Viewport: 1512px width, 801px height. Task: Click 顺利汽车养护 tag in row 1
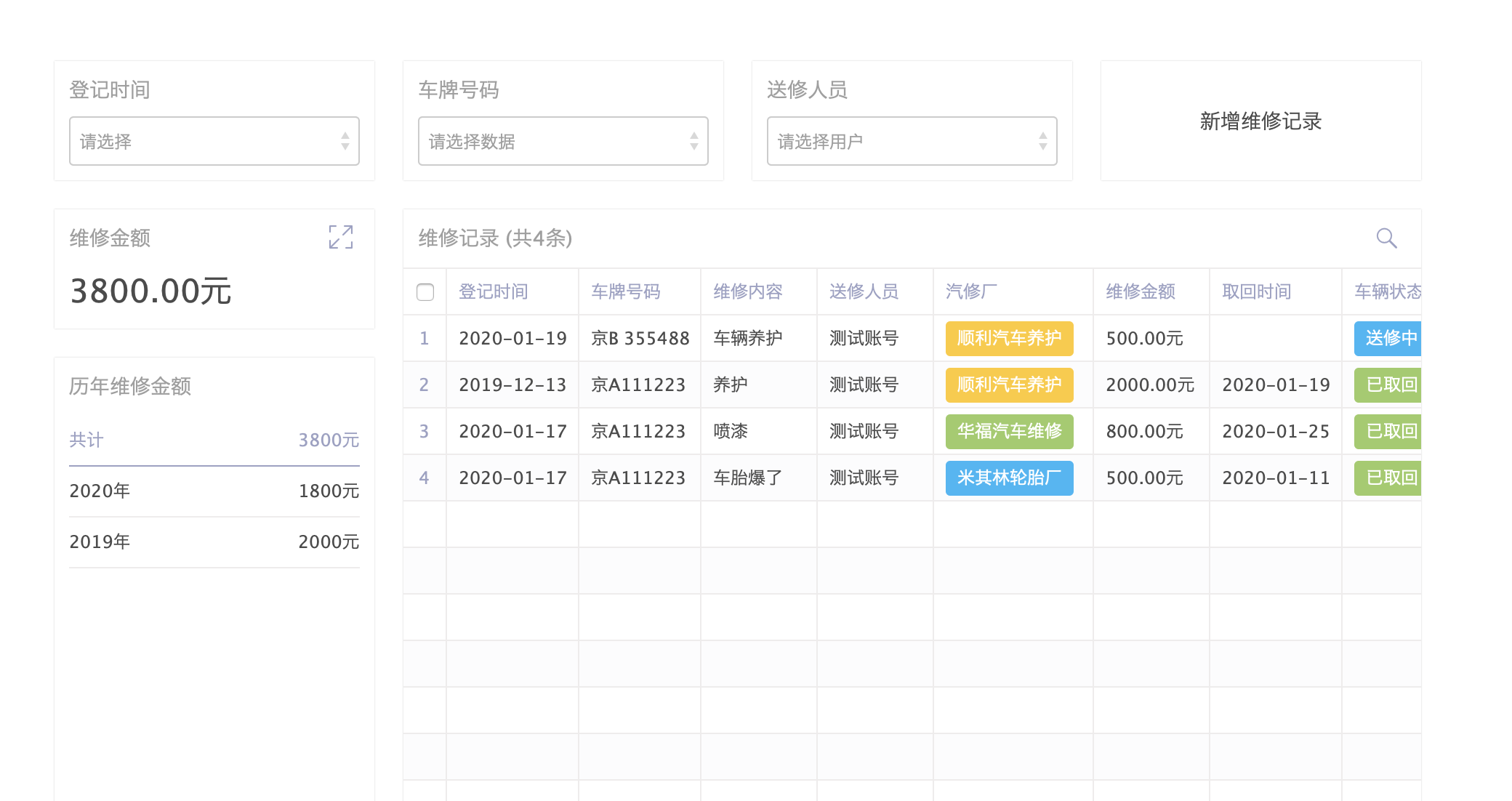coord(1009,338)
